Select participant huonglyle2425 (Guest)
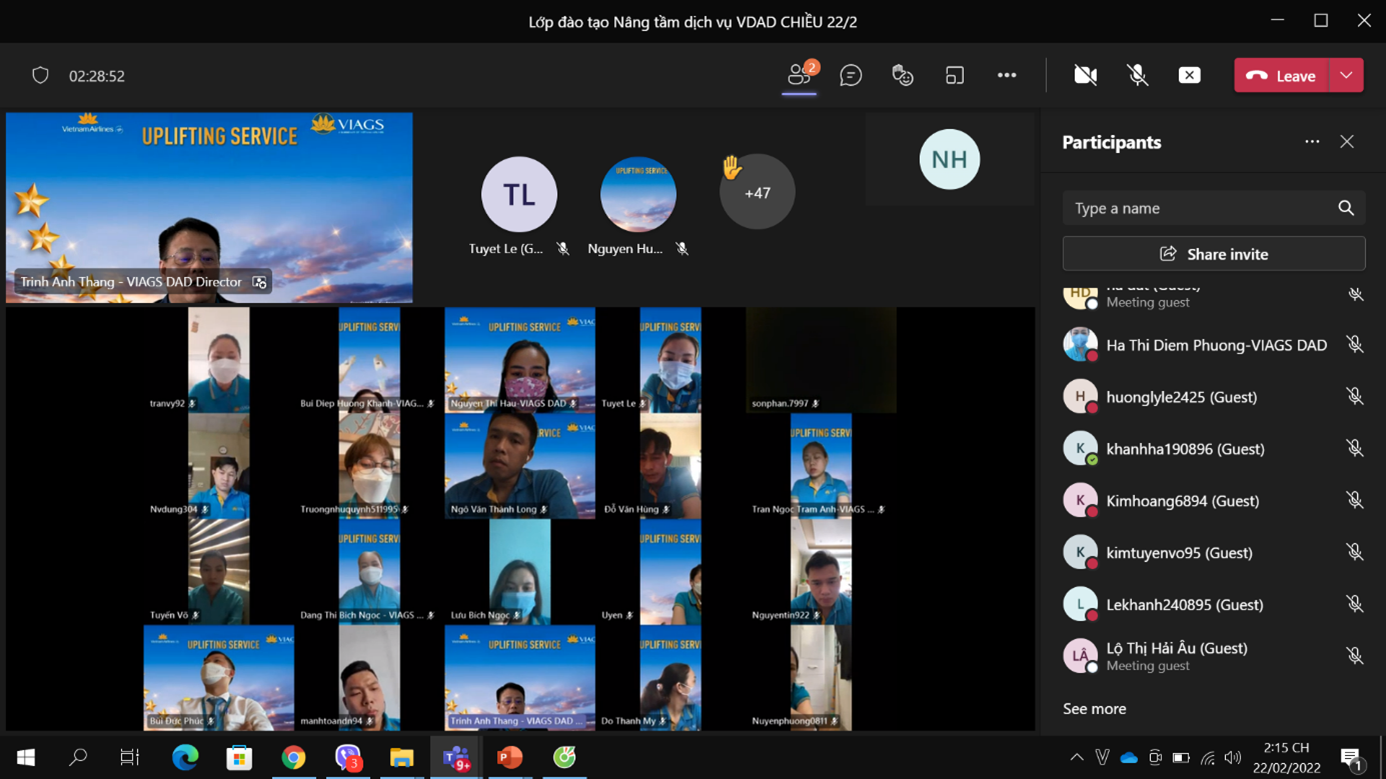 pos(1214,397)
